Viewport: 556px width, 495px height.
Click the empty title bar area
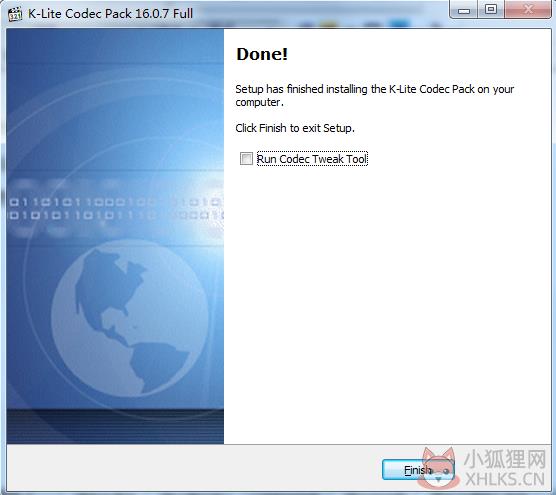(319, 14)
